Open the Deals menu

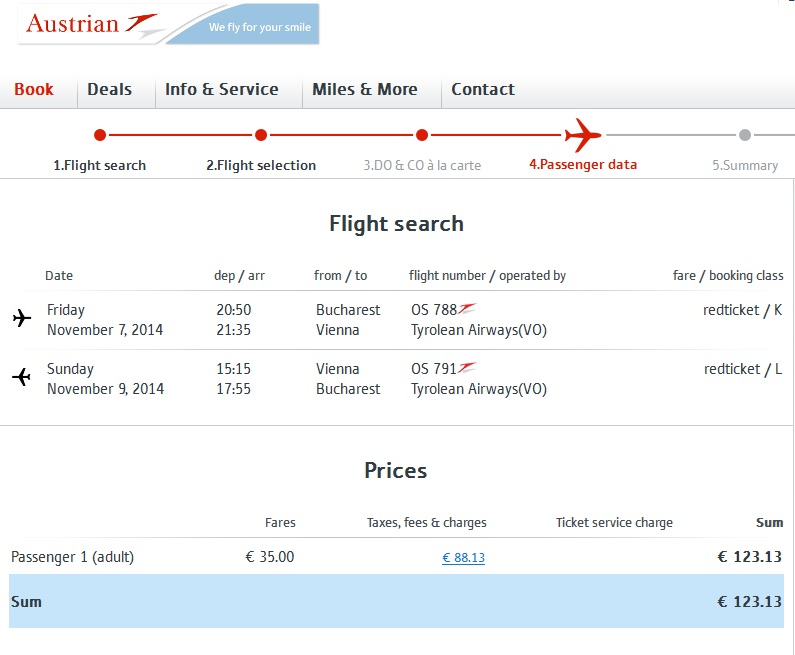click(109, 90)
